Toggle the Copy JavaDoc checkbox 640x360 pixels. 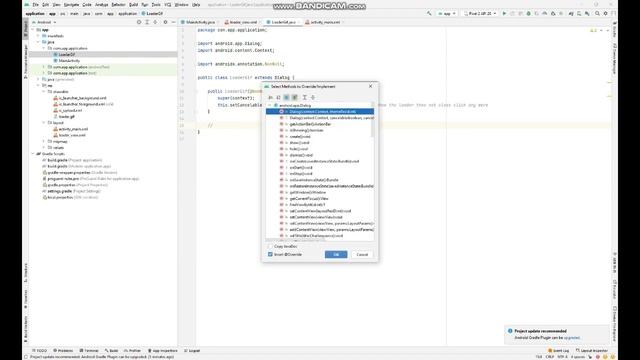click(270, 247)
